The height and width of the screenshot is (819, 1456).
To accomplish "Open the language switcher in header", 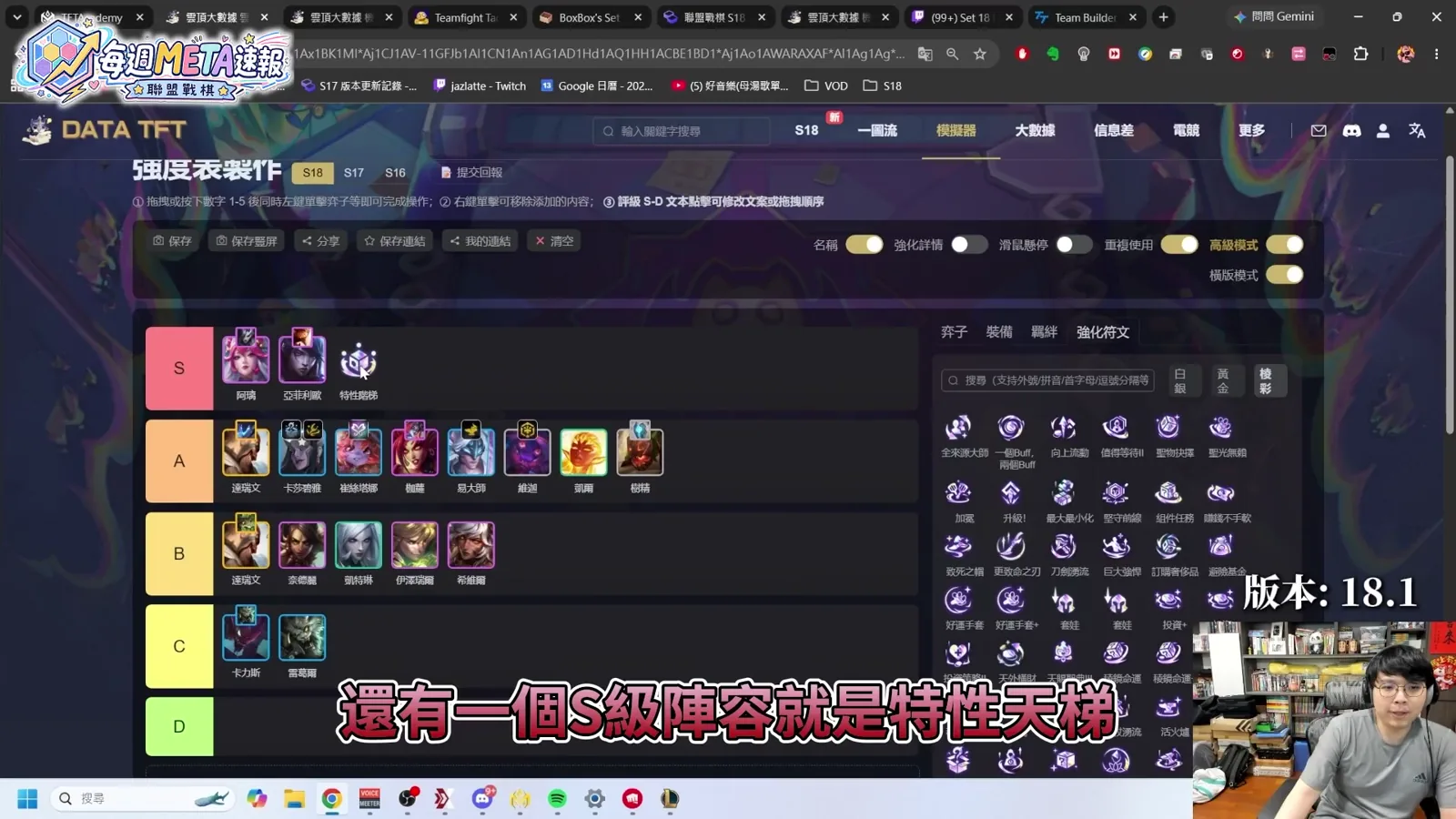I will (1417, 131).
